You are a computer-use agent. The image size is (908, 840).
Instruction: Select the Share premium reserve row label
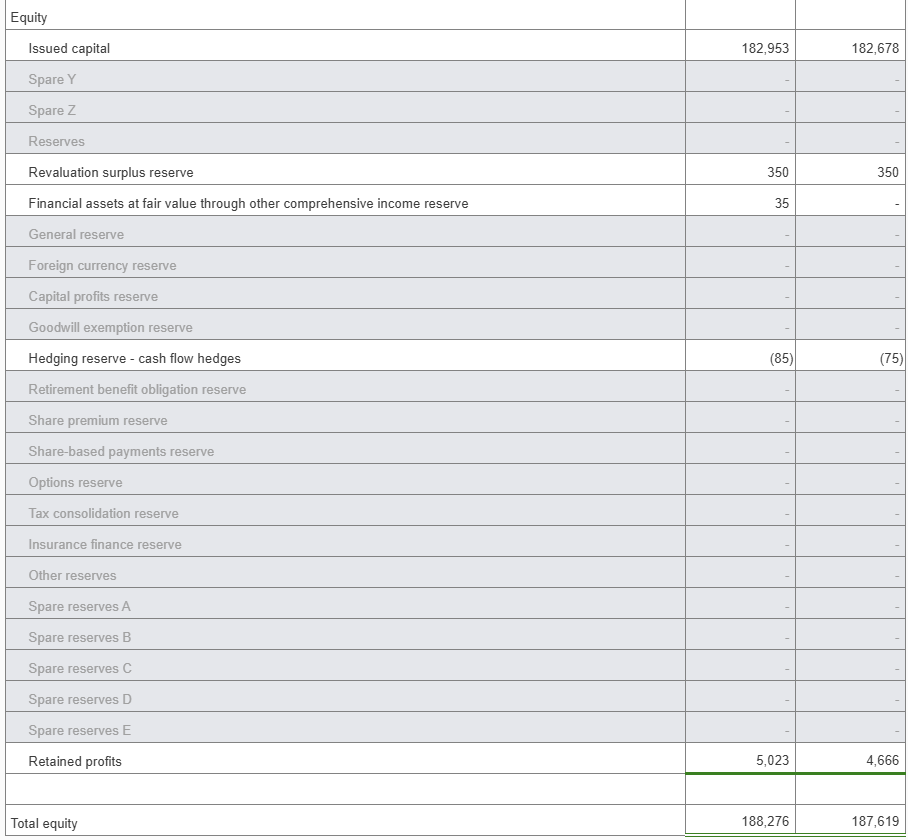click(x=98, y=420)
